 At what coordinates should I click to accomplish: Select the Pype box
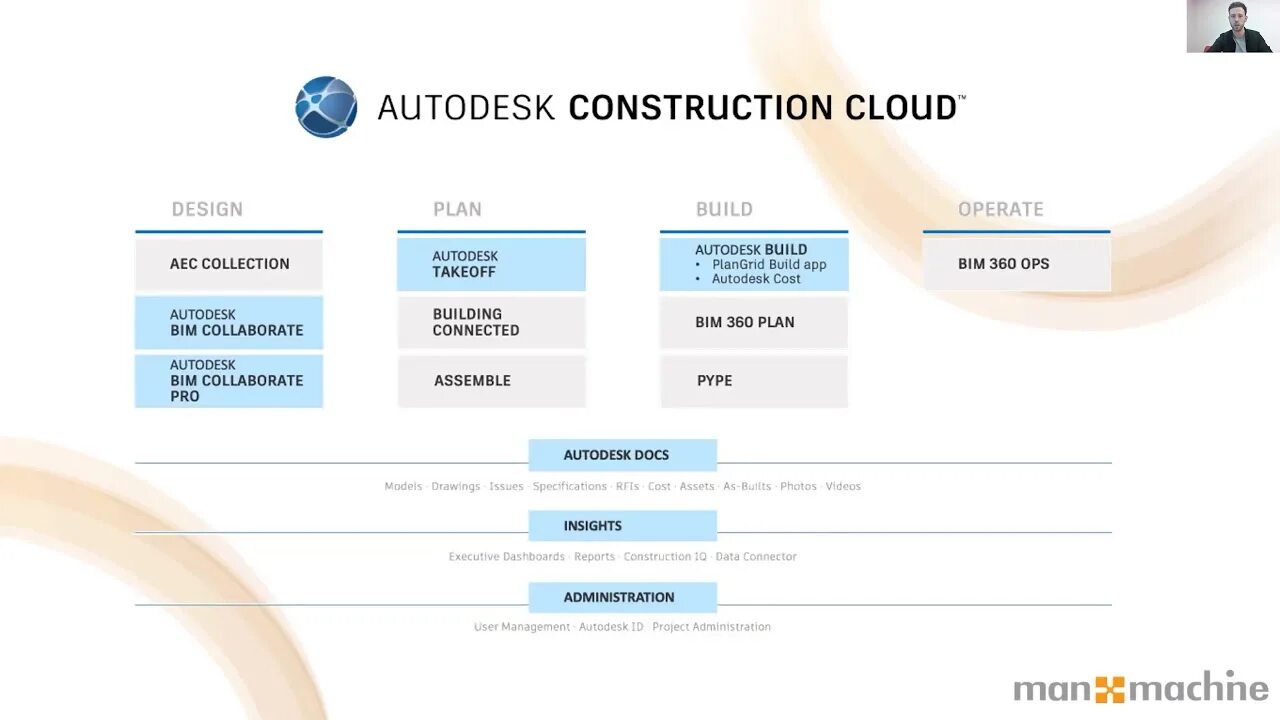(754, 381)
